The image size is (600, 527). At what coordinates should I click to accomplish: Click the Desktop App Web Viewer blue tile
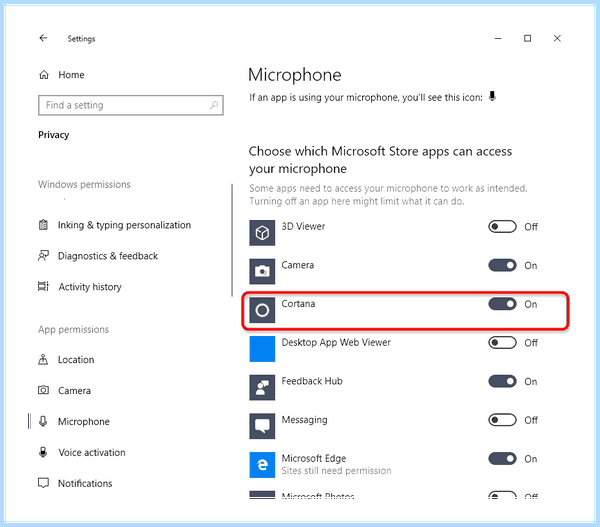(x=262, y=349)
